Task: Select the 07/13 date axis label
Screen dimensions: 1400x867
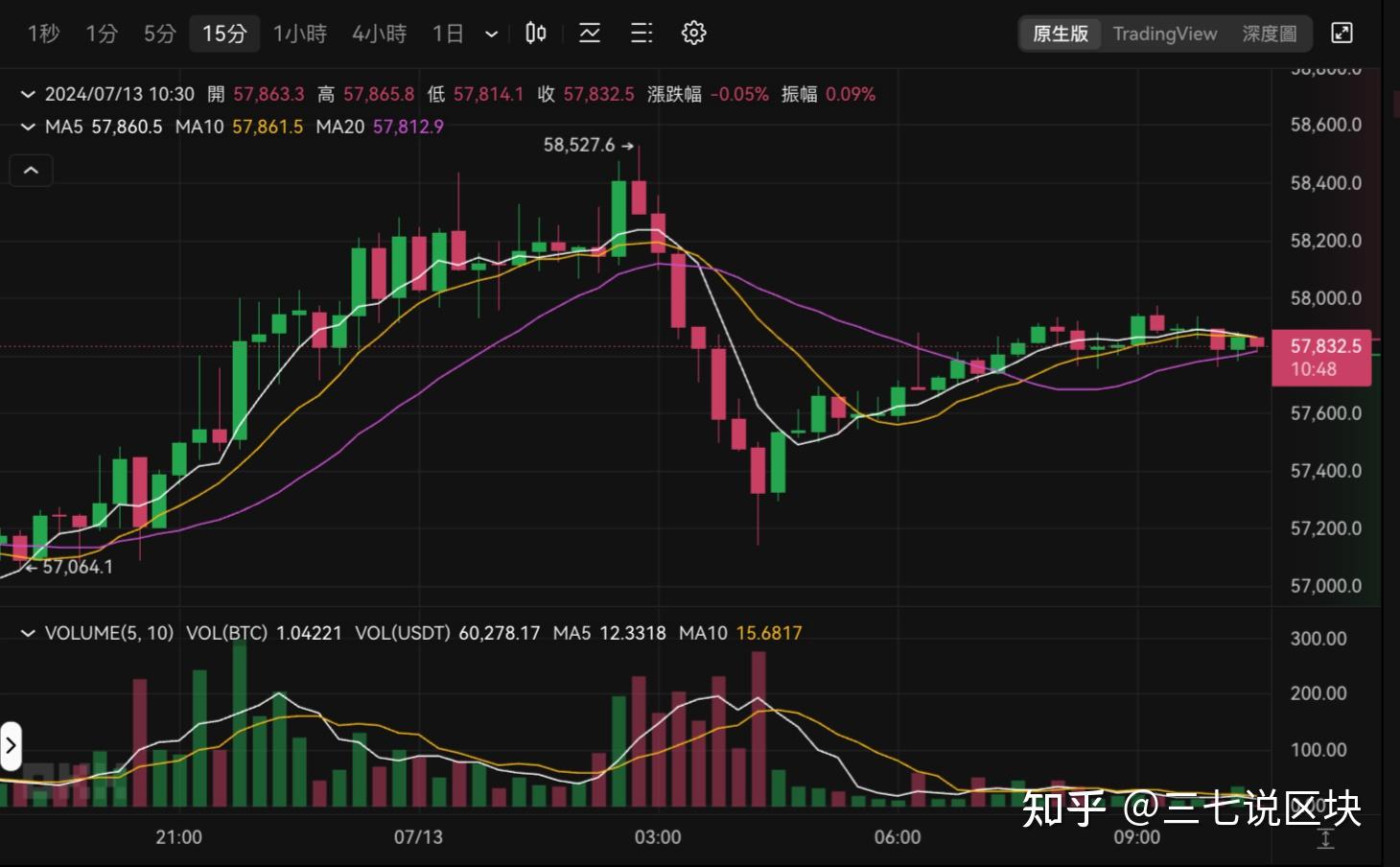Action: coord(419,837)
